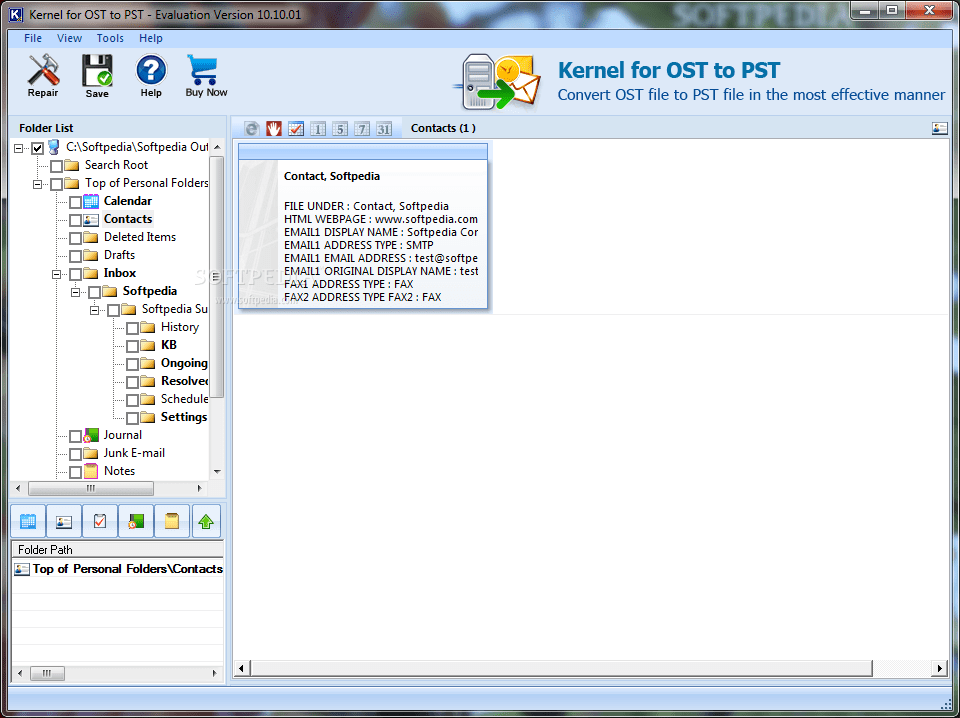Click the refresh icon in Contacts toolbar

(x=252, y=129)
